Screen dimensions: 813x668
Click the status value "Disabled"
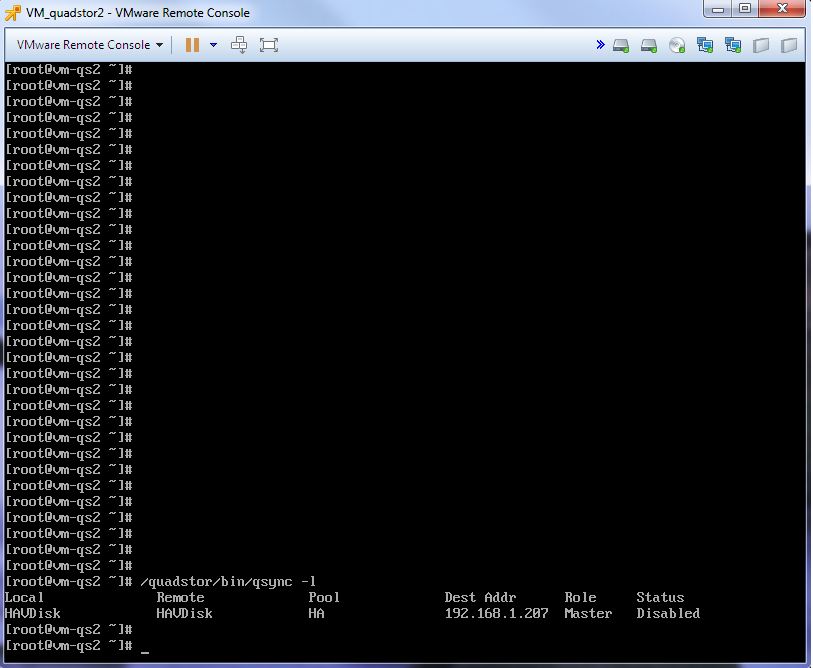pyautogui.click(x=668, y=614)
